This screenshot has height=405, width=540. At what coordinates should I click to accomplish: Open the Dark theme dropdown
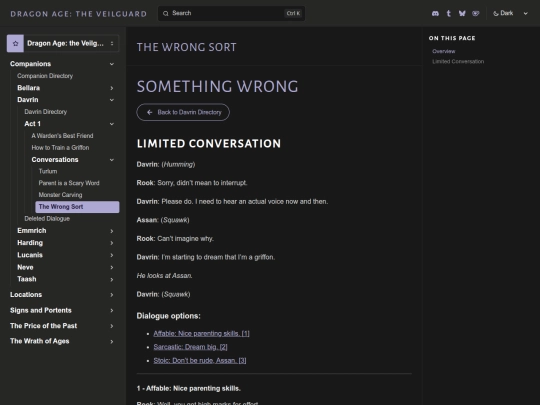pos(510,13)
